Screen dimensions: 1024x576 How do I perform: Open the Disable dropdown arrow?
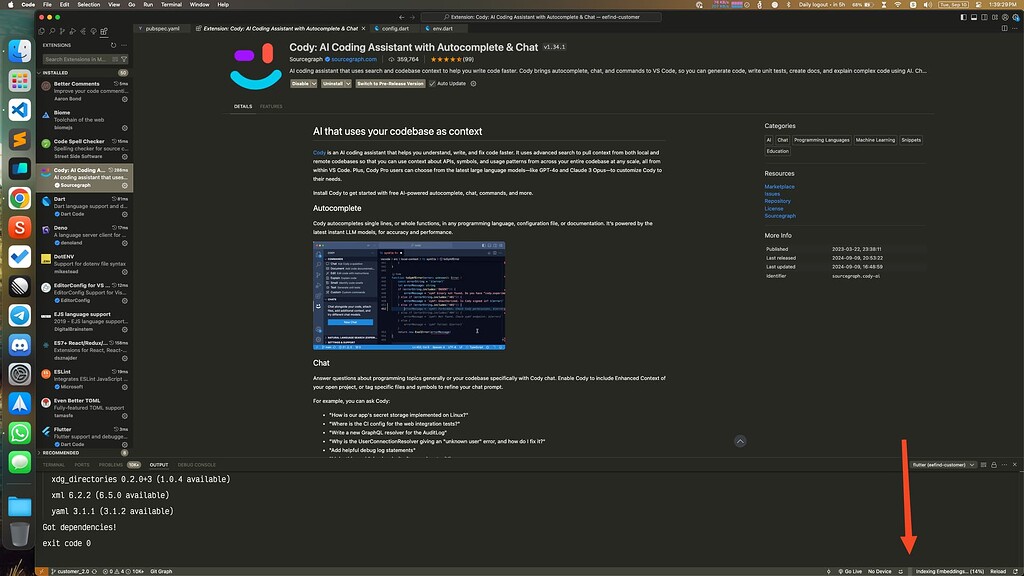pyautogui.click(x=313, y=83)
